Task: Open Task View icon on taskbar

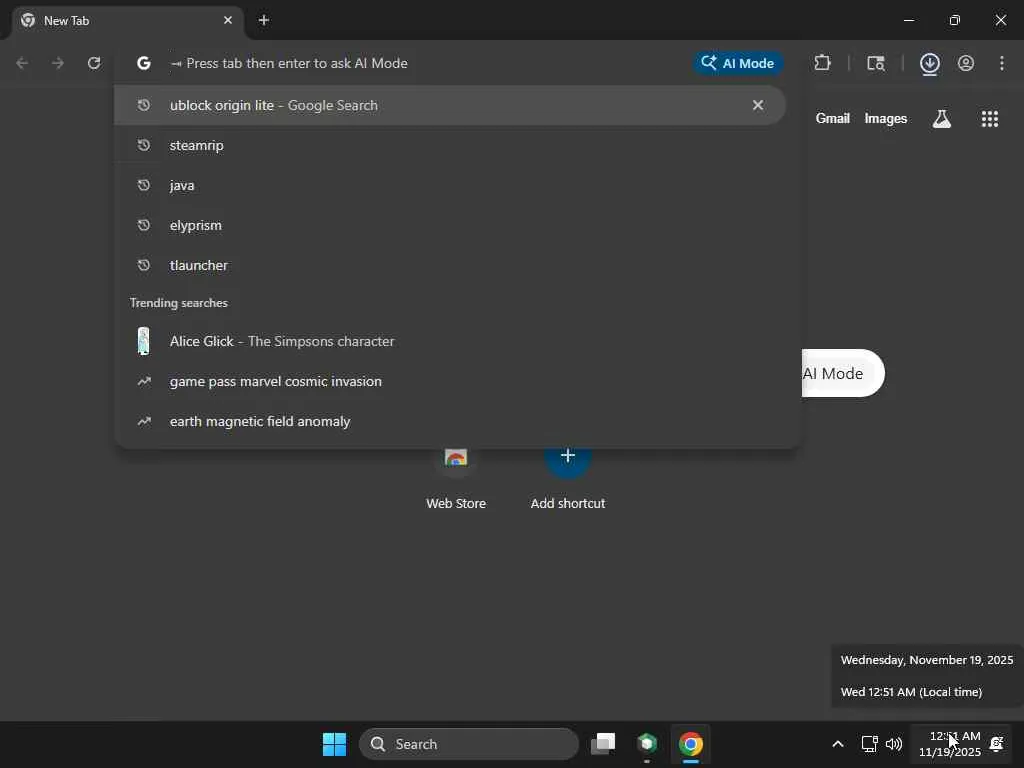Action: pyautogui.click(x=603, y=744)
